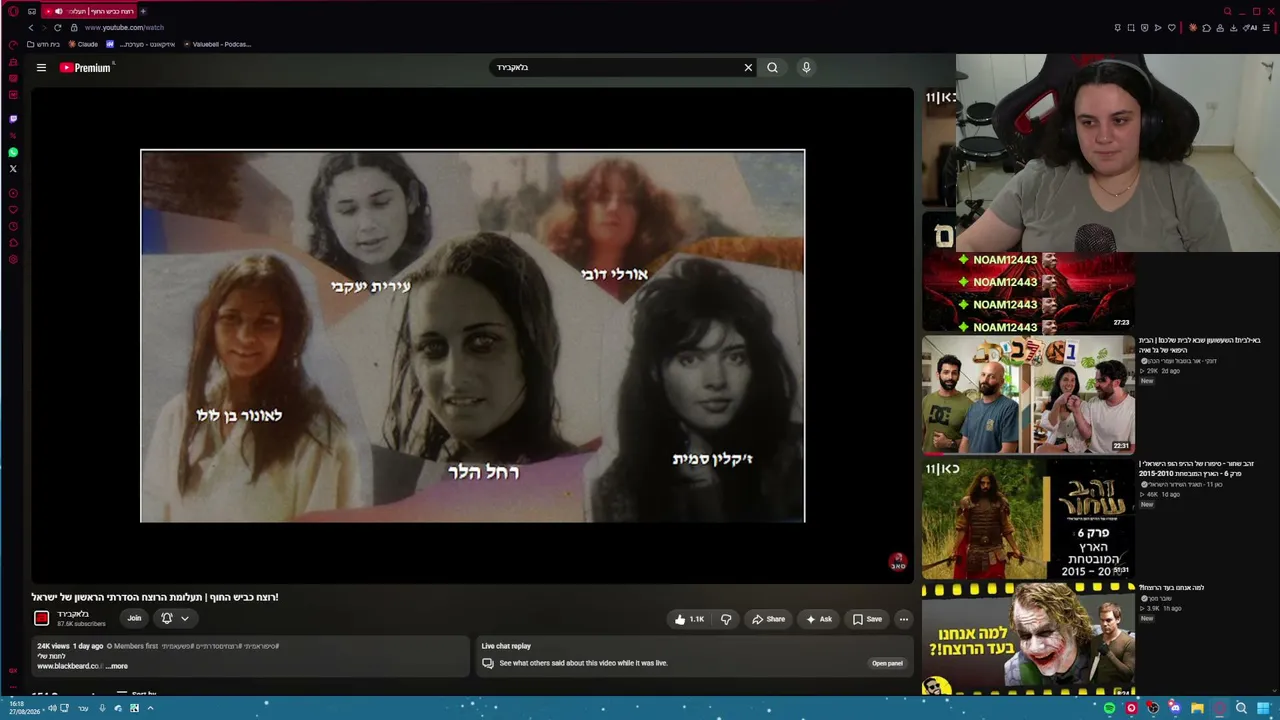Open the Claude bookmark

[83, 44]
